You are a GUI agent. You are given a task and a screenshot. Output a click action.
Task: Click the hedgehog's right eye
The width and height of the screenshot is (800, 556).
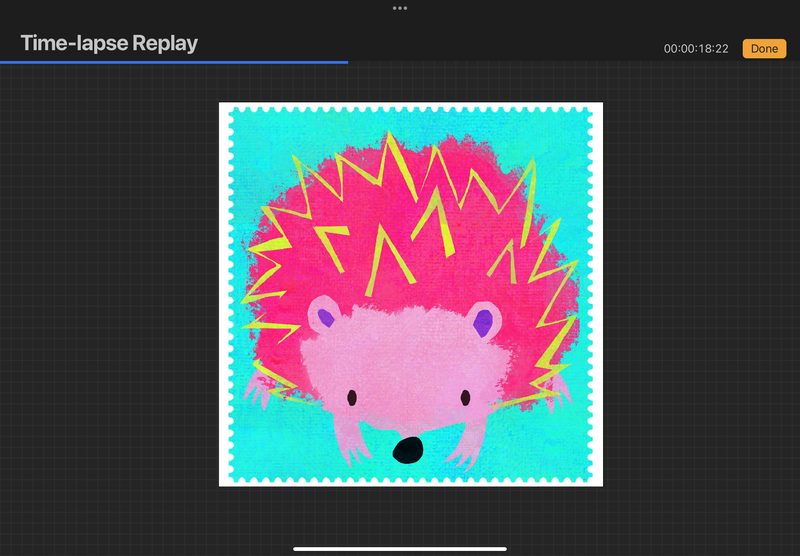point(465,398)
